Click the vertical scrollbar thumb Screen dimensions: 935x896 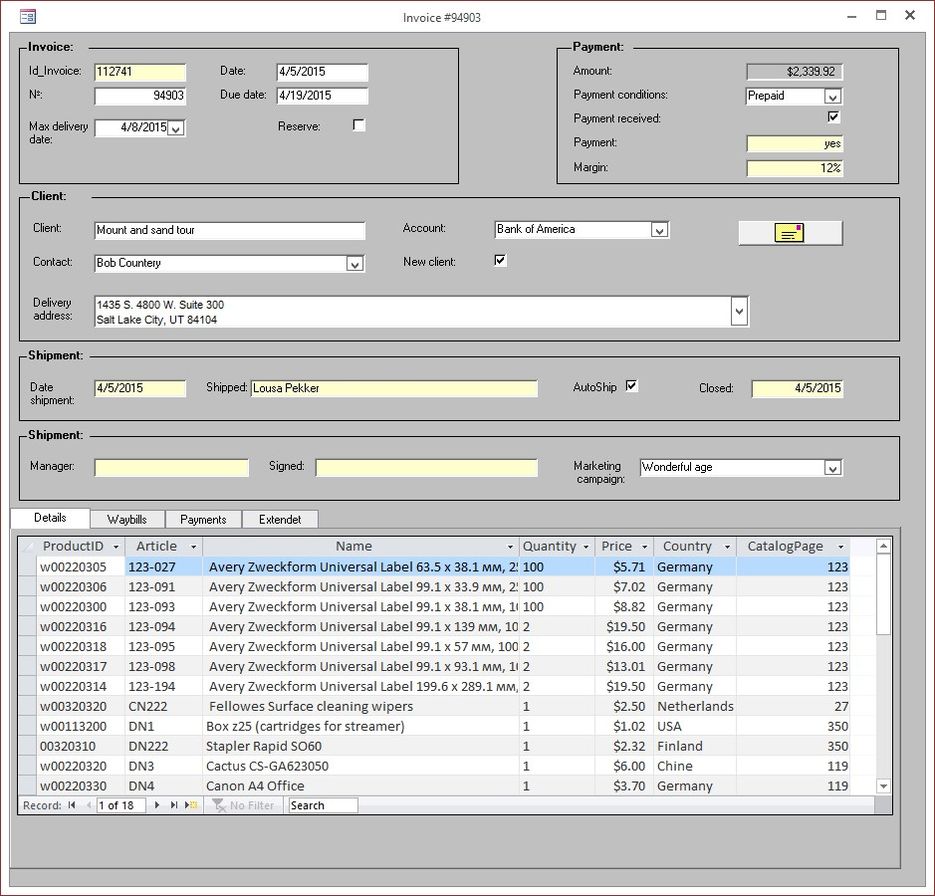(884, 594)
